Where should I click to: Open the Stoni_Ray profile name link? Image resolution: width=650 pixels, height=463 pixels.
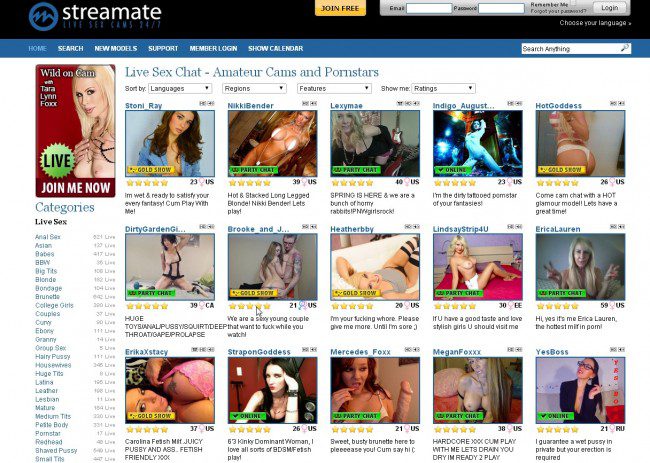click(143, 106)
